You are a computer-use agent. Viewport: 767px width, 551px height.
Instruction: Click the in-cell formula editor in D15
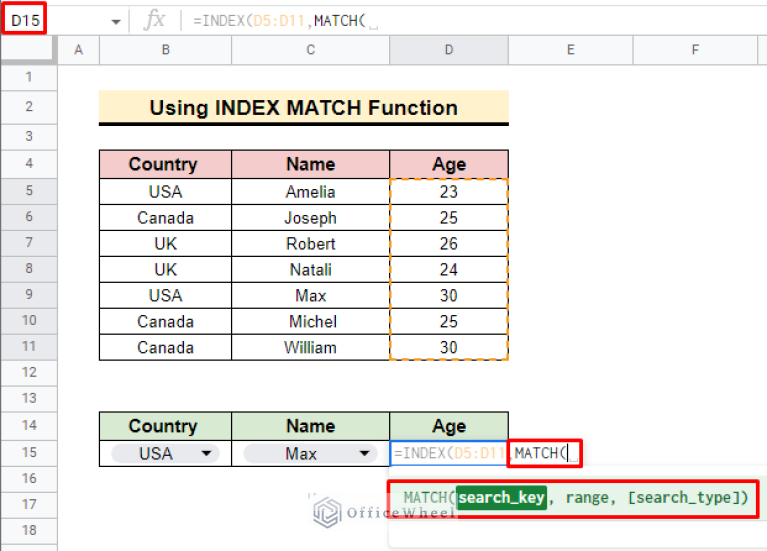[x=486, y=453]
